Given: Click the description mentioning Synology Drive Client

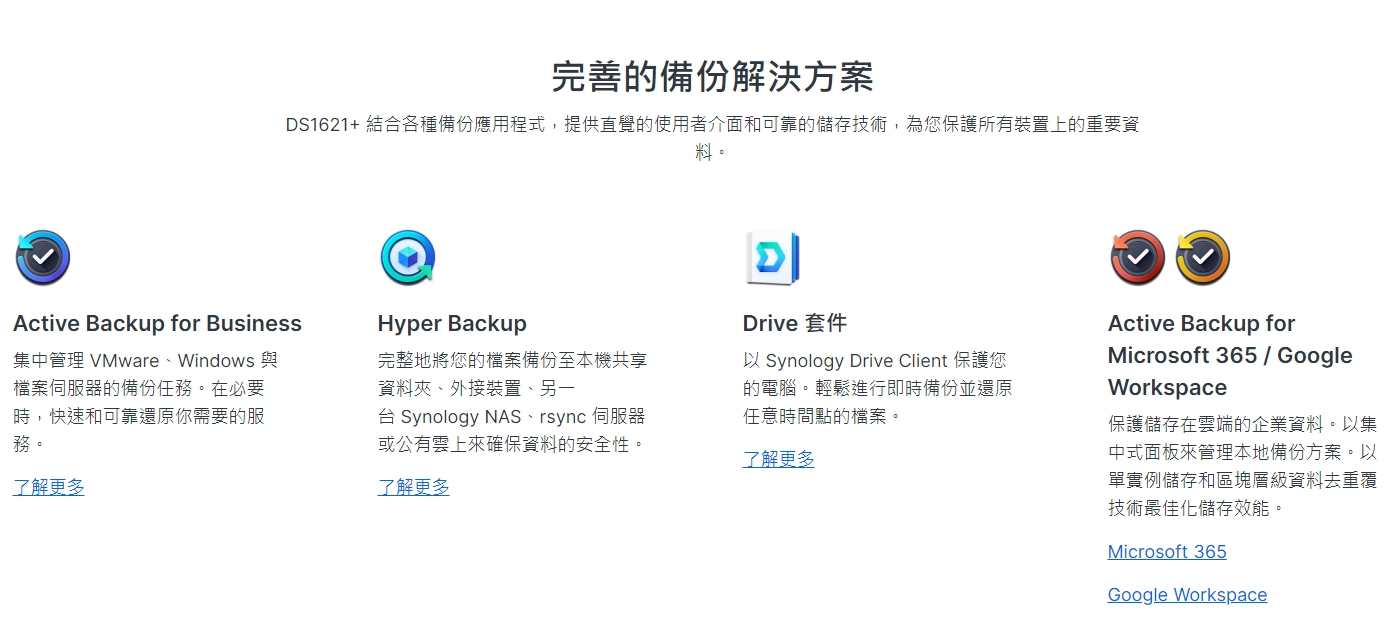Looking at the screenshot, I should pos(877,388).
